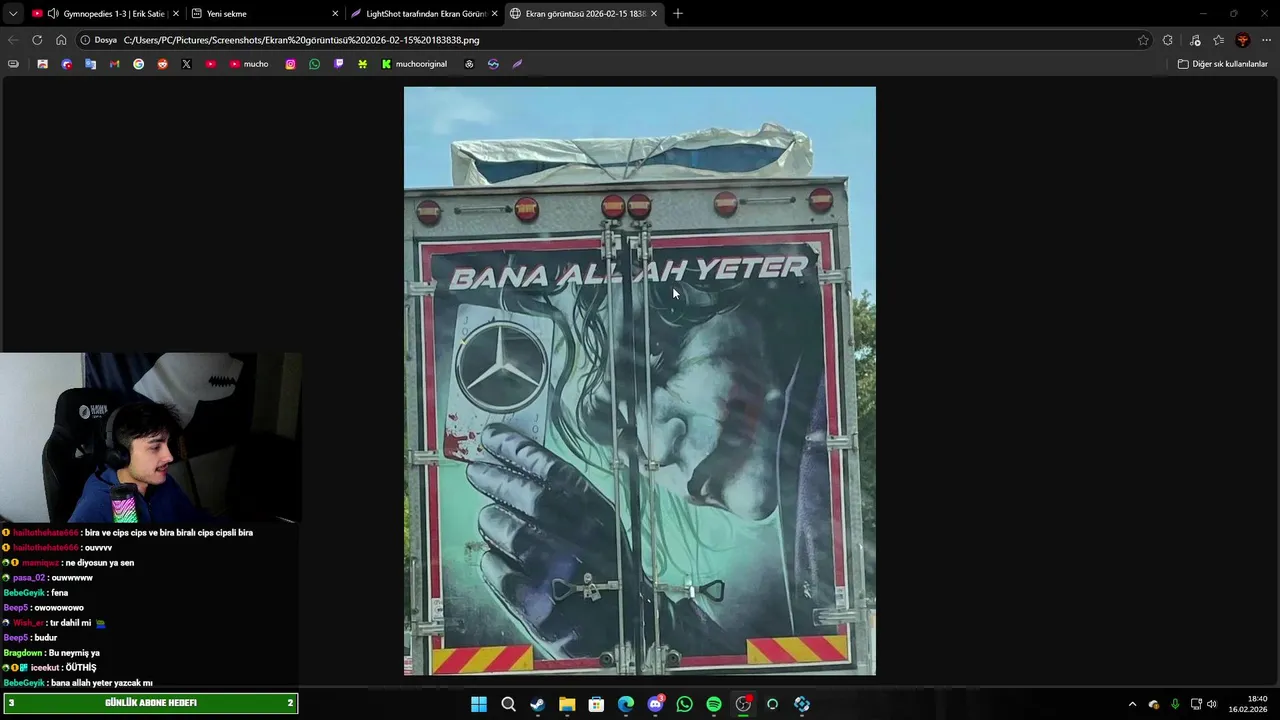
Task: Open the Instagram bookmark
Action: point(291,64)
